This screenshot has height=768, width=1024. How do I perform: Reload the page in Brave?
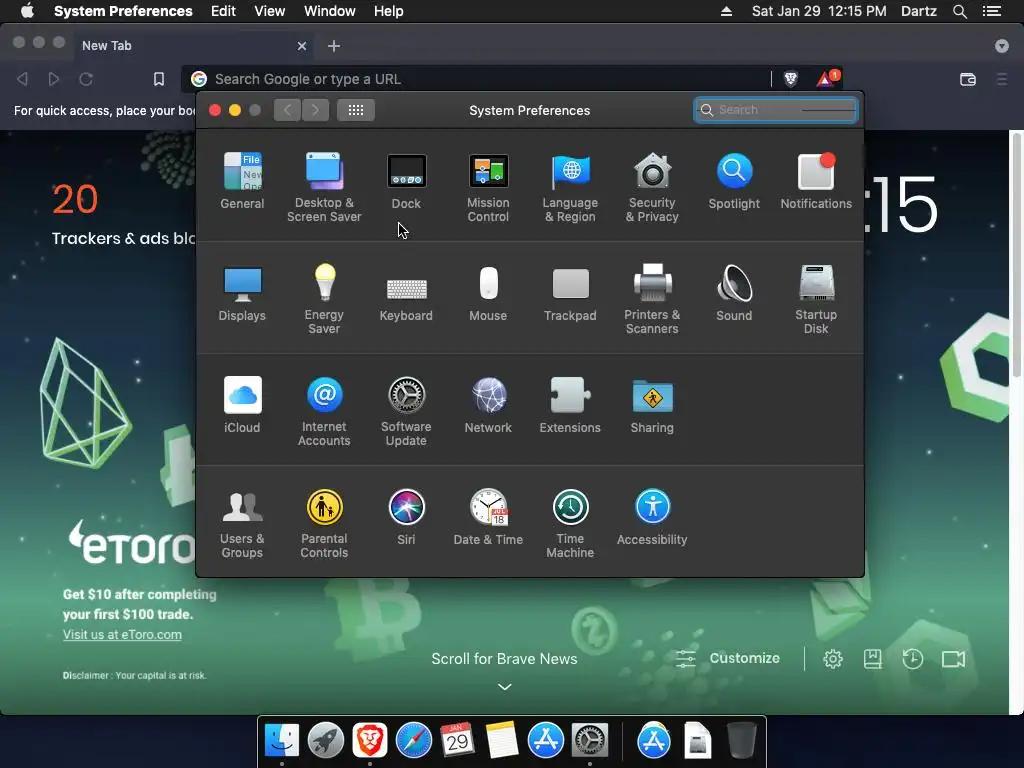click(x=86, y=79)
